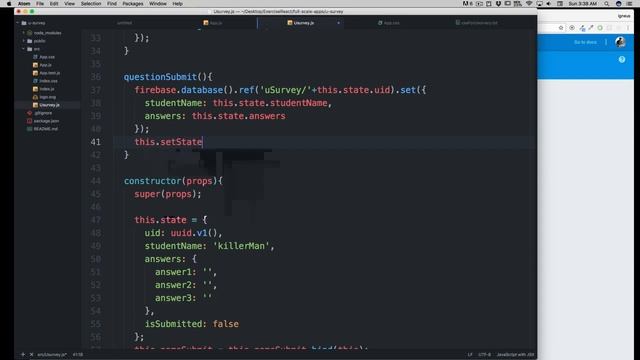Click Go to docs in browser window

tap(585, 42)
